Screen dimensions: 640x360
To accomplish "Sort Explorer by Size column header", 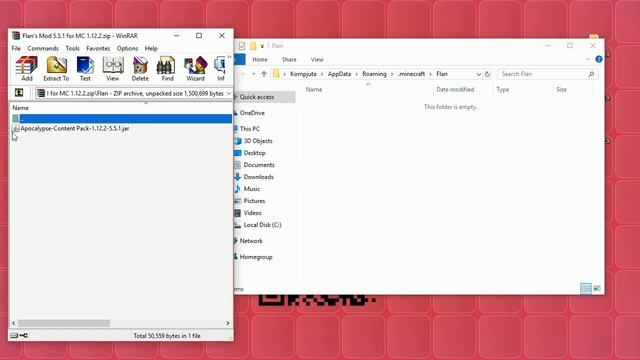I will pos(561,89).
